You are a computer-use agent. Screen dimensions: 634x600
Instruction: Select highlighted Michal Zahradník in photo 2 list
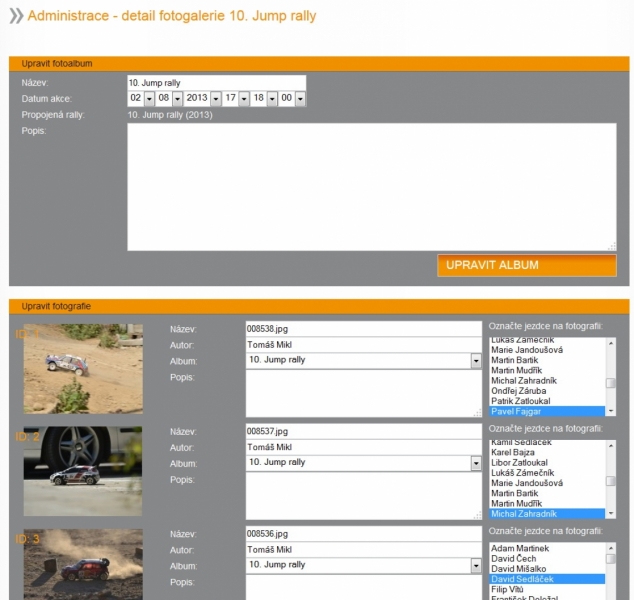(547, 514)
